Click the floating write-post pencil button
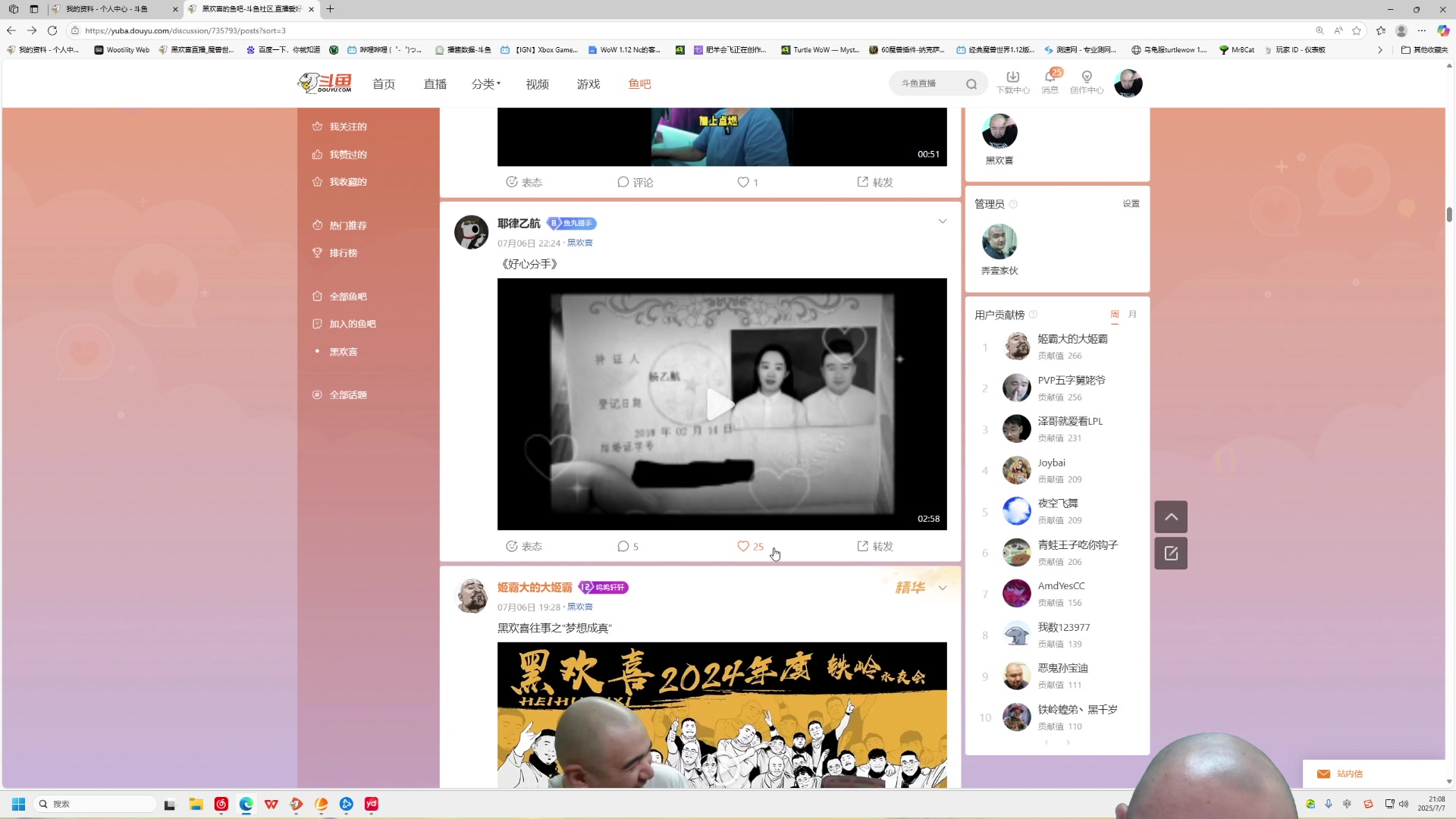This screenshot has width=1456, height=819. [1171, 554]
